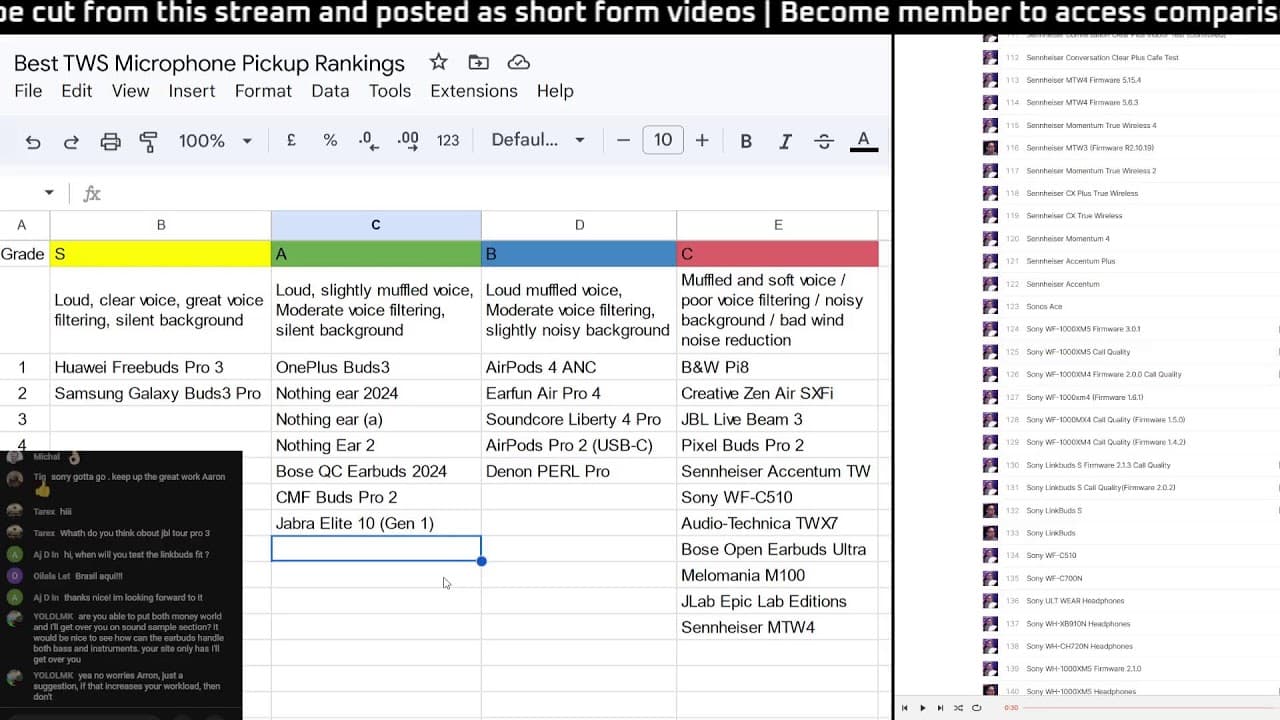Select the Samsung Galaxy Buds3 Pro cell
Screen dimensions: 1280x720
pos(160,393)
